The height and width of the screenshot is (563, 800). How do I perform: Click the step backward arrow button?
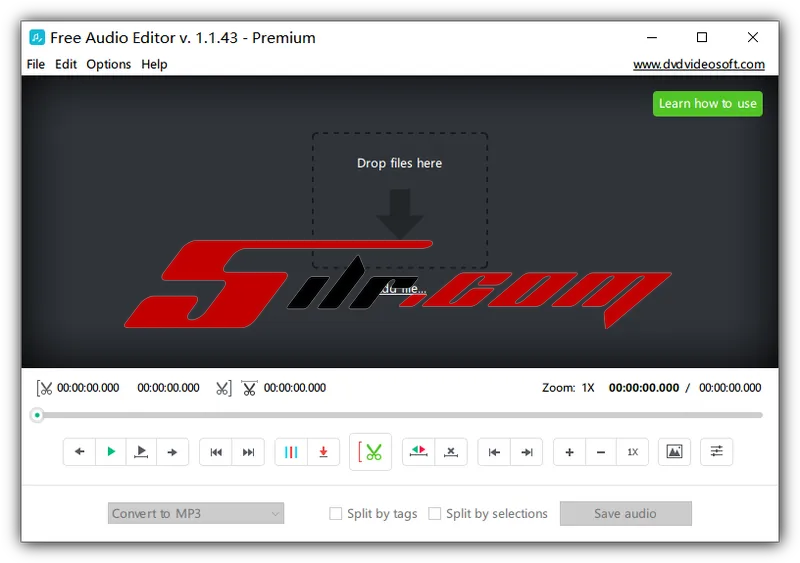(x=80, y=452)
